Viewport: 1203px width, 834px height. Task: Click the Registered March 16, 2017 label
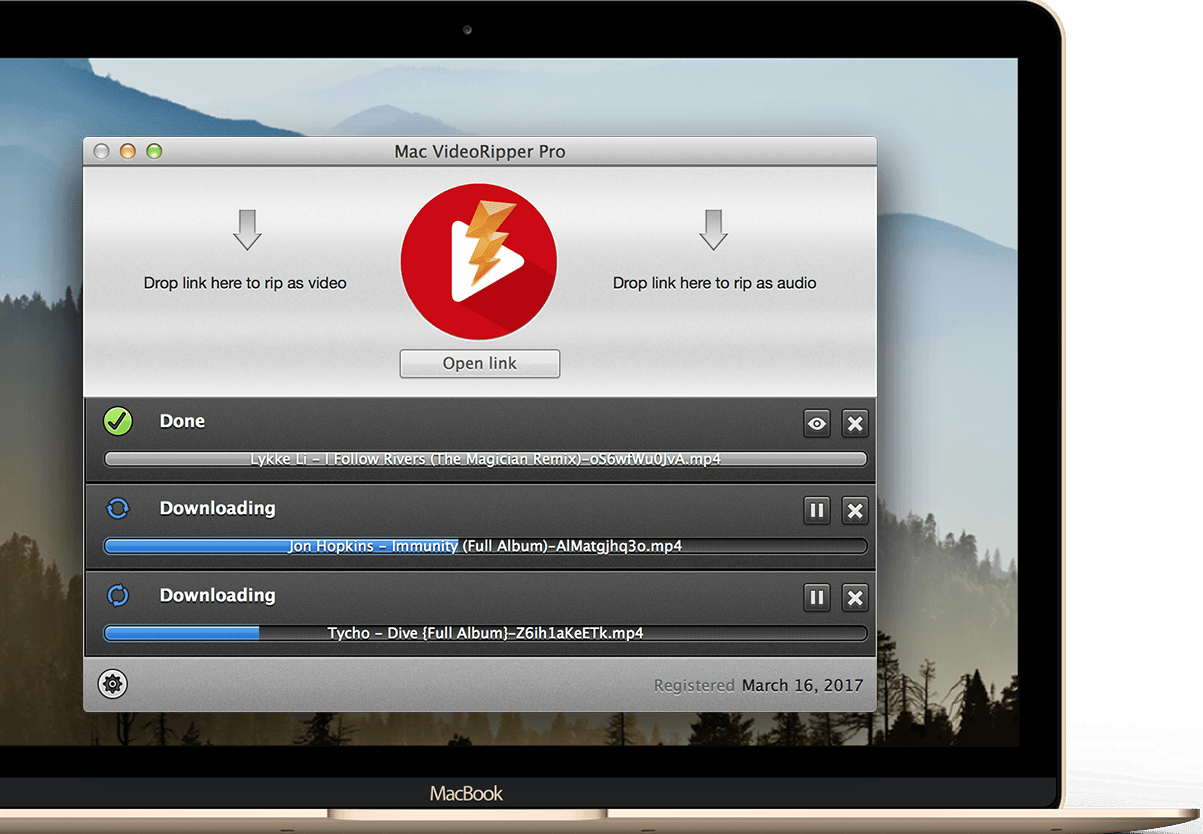[x=758, y=685]
